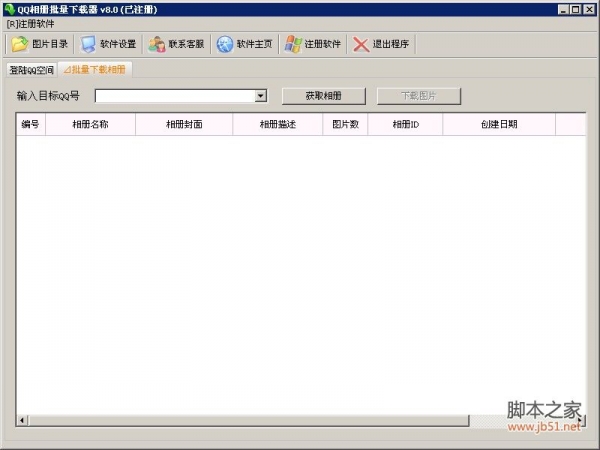Image resolution: width=600 pixels, height=450 pixels.
Task: Click the app logo in title bar
Action: [x=9, y=9]
